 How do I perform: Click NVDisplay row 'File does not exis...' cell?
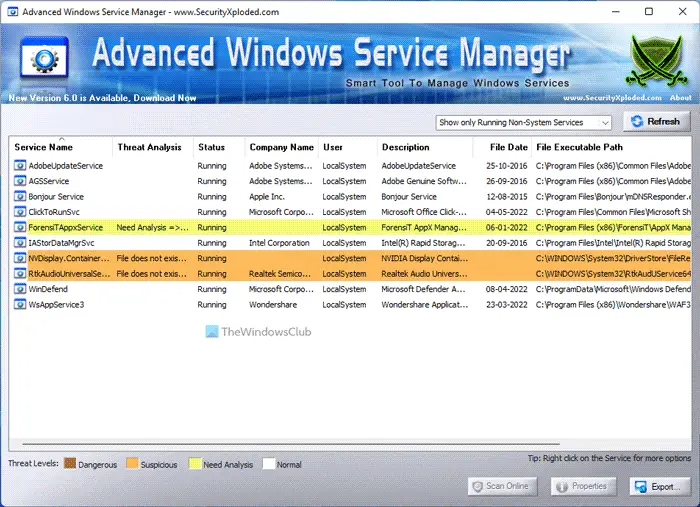(x=151, y=258)
